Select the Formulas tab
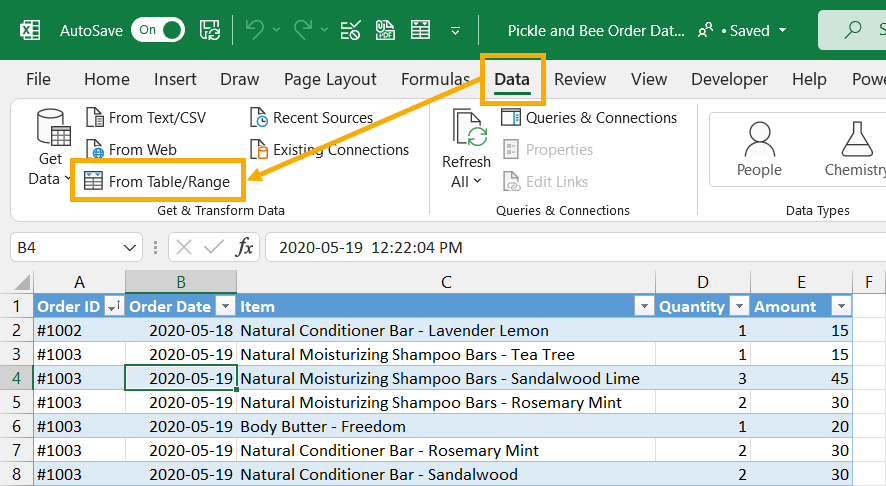The height and width of the screenshot is (486, 886). tap(436, 79)
